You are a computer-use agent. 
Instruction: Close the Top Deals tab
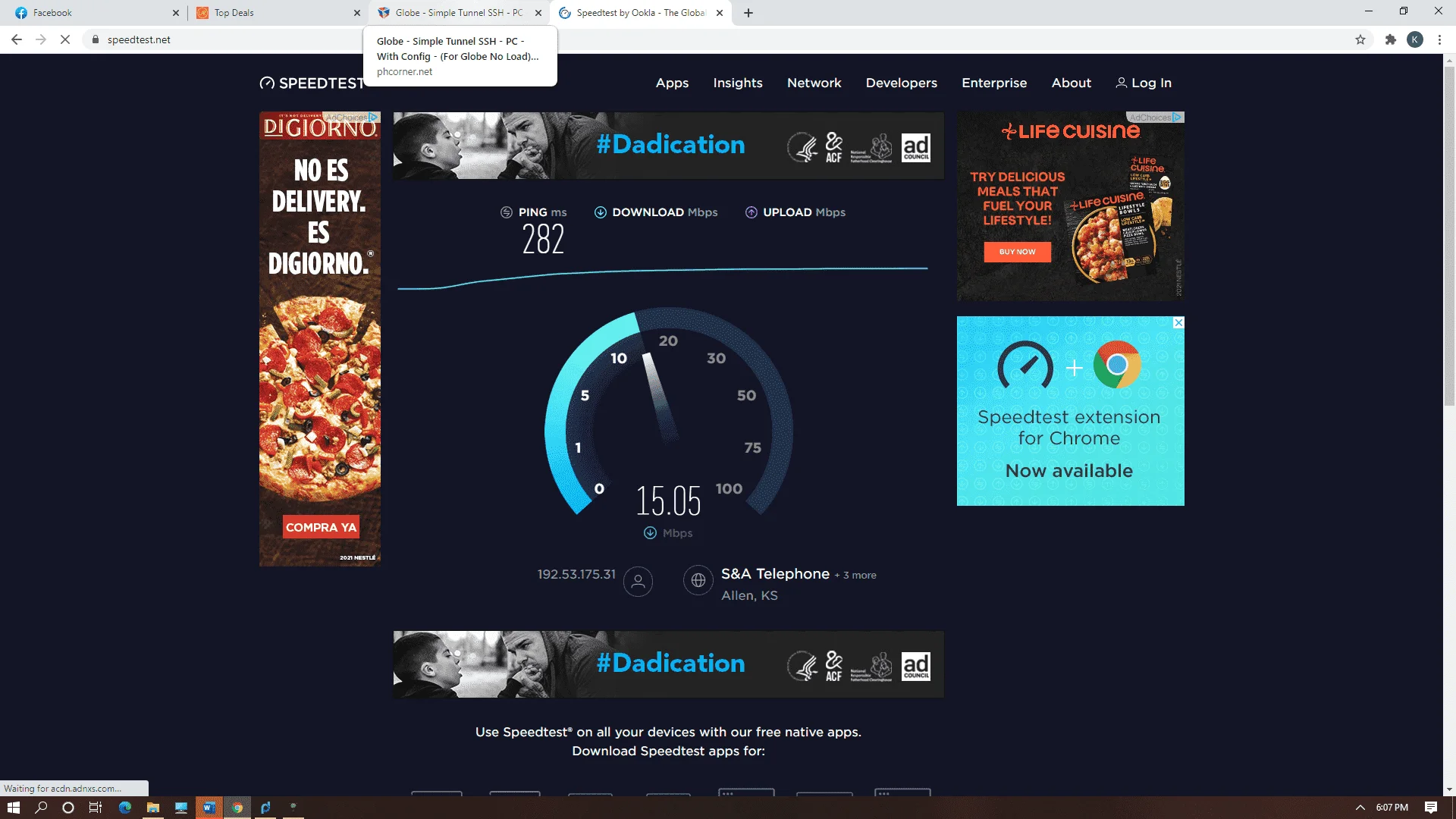click(x=357, y=13)
